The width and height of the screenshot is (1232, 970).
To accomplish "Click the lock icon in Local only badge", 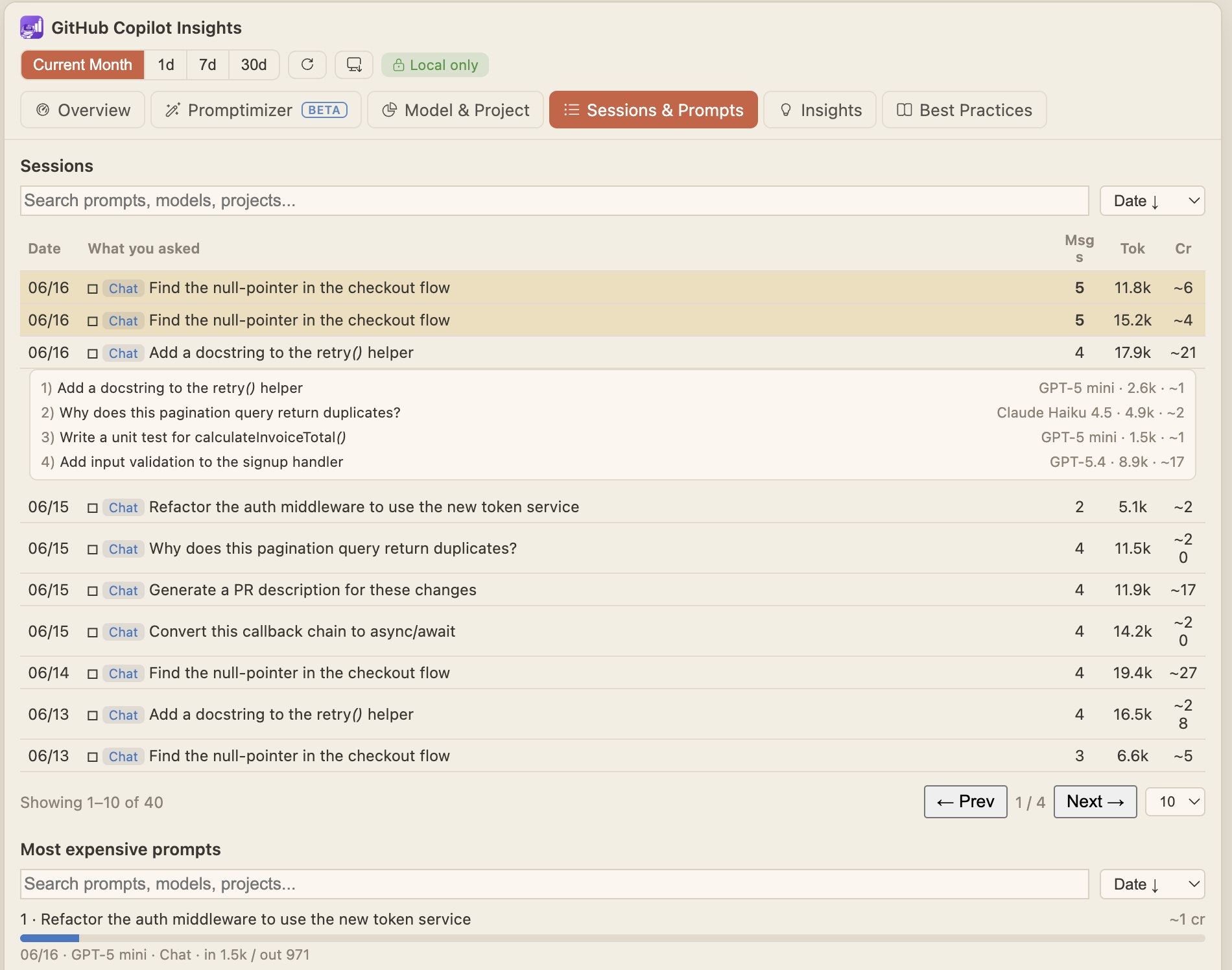I will coord(399,65).
